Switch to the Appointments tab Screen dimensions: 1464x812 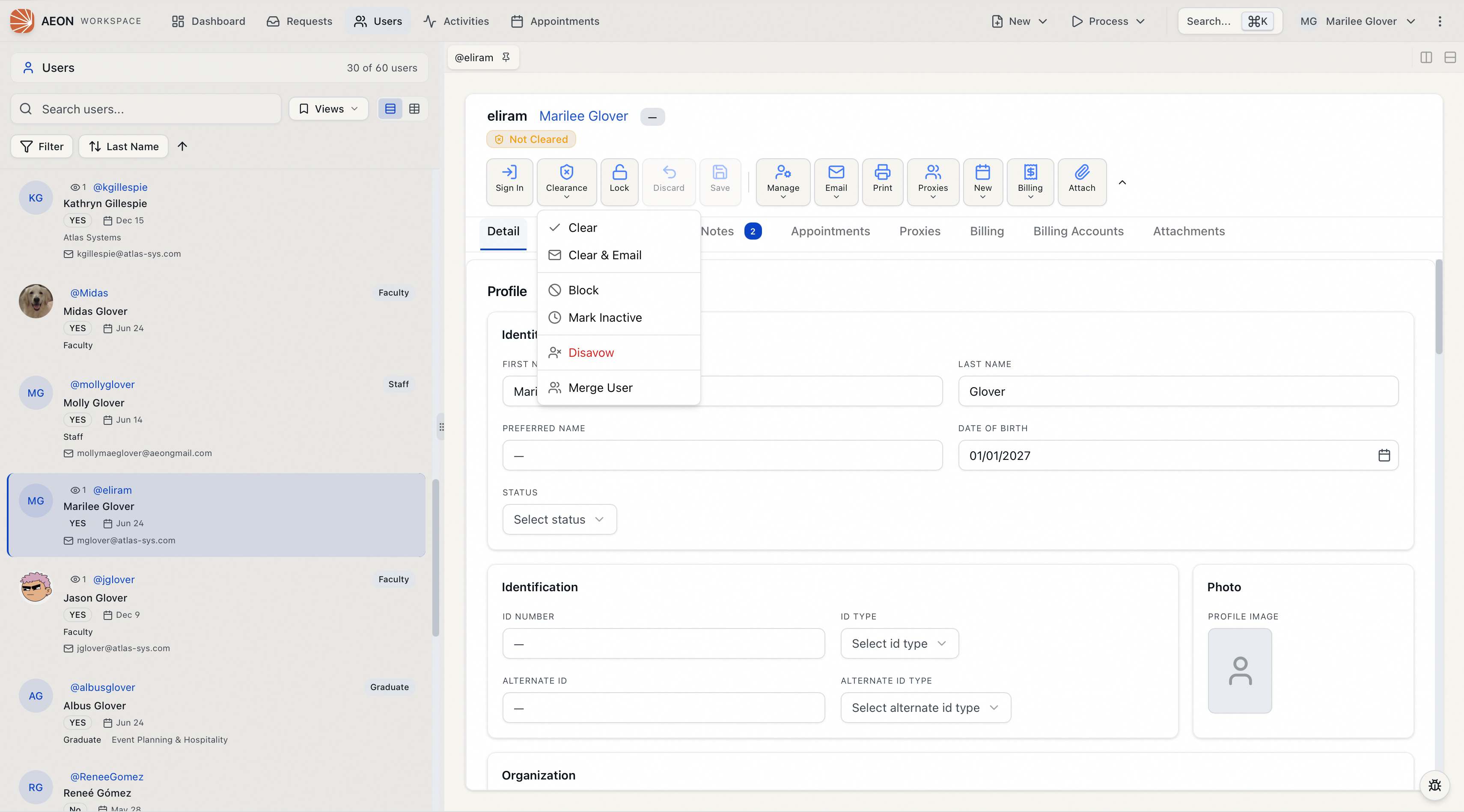pyautogui.click(x=830, y=231)
